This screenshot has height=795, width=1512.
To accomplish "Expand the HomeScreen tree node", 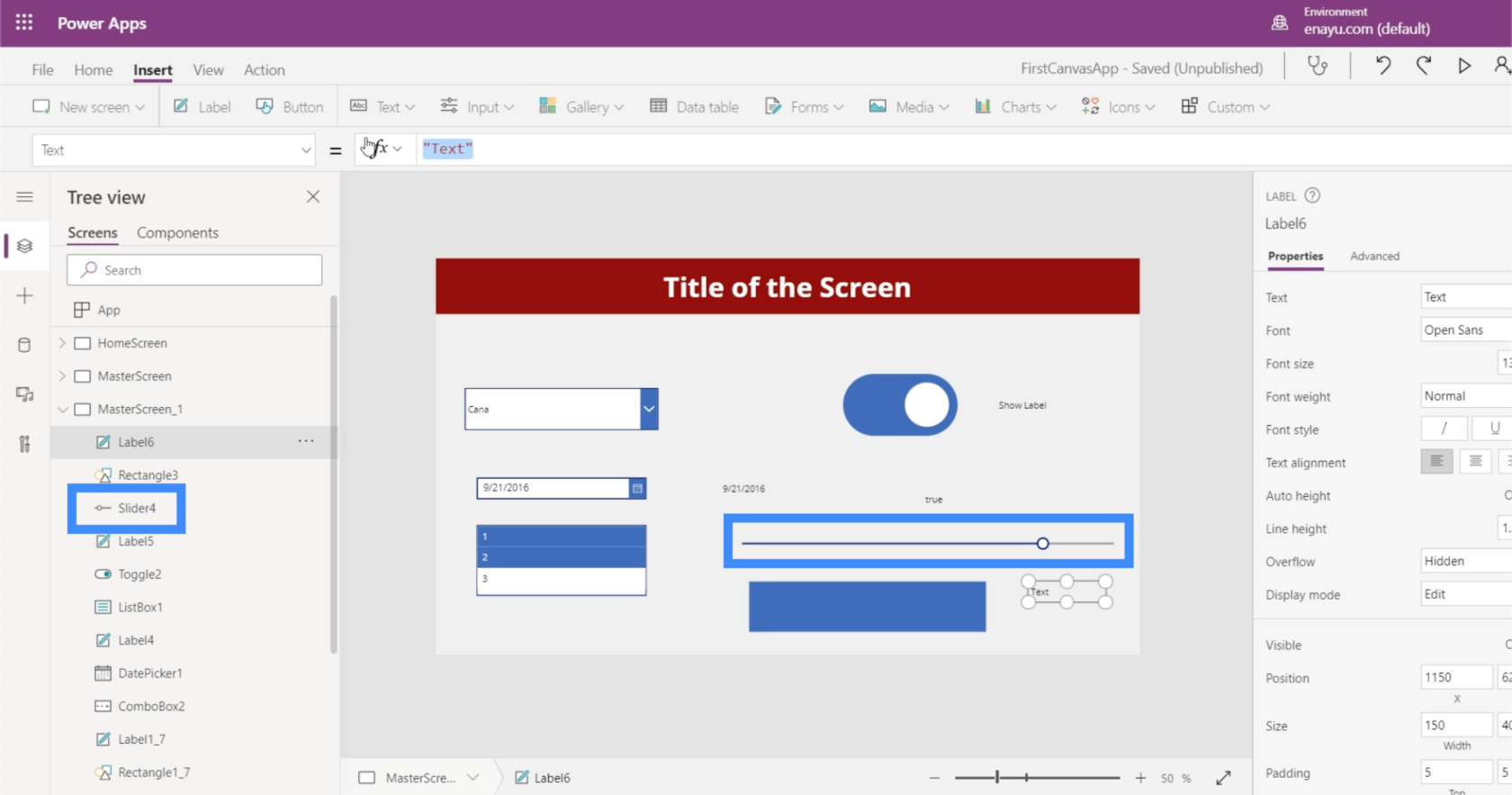I will [62, 343].
